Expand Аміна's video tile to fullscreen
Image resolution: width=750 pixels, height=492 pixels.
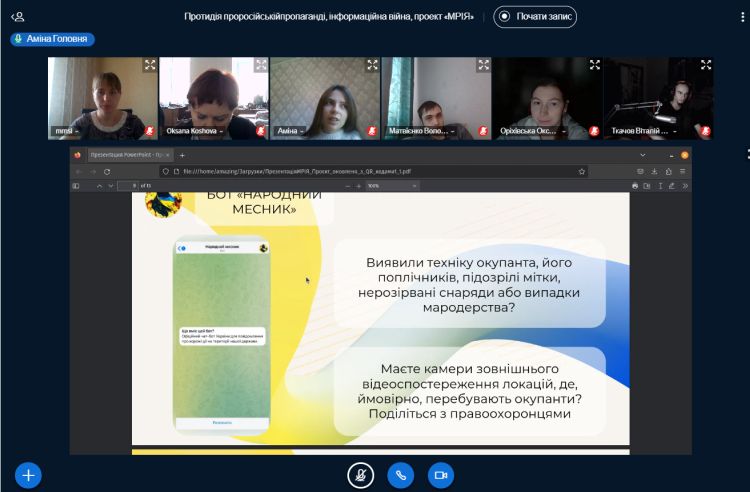[371, 65]
